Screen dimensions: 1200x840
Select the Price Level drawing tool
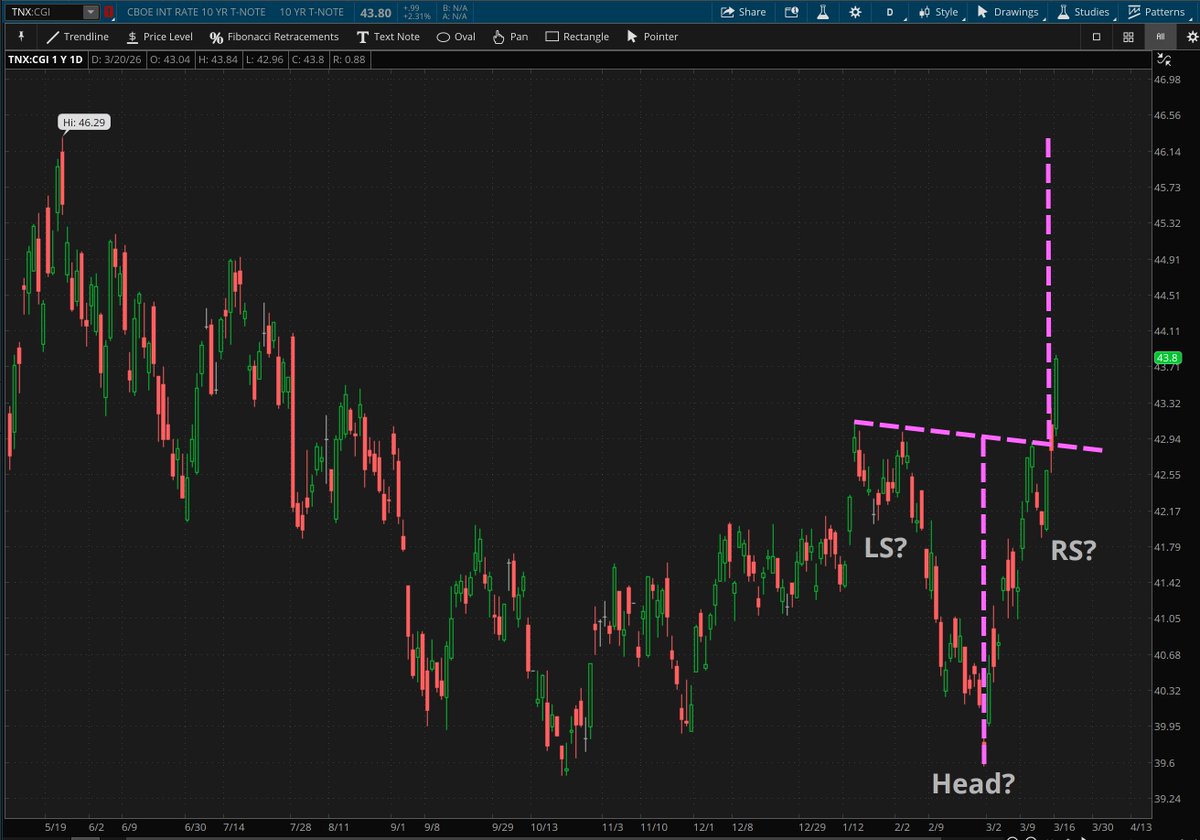click(x=159, y=36)
